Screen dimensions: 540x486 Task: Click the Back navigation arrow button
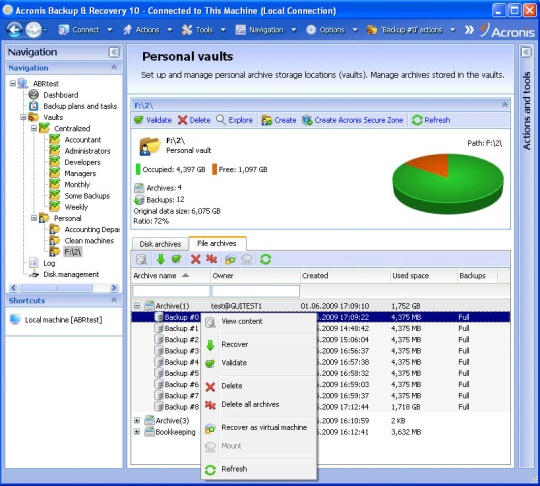click(x=15, y=30)
